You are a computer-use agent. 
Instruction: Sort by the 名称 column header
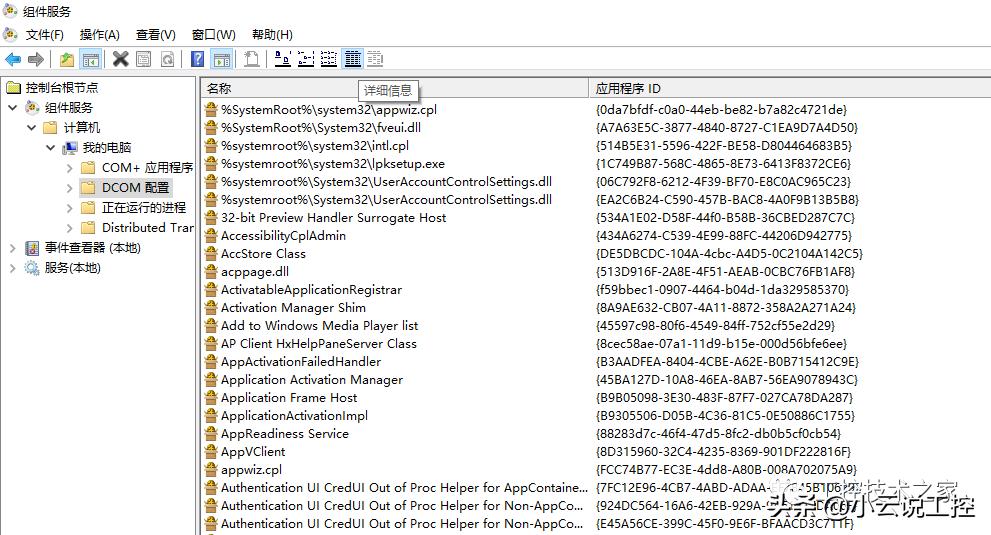click(x=394, y=89)
